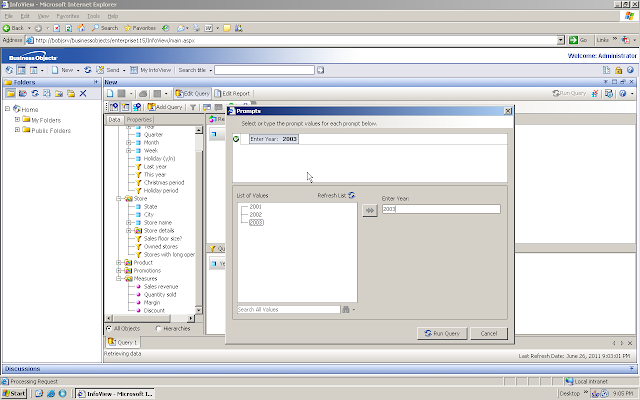Switch to the Data tab
This screenshot has height=400, width=640.
(x=114, y=120)
